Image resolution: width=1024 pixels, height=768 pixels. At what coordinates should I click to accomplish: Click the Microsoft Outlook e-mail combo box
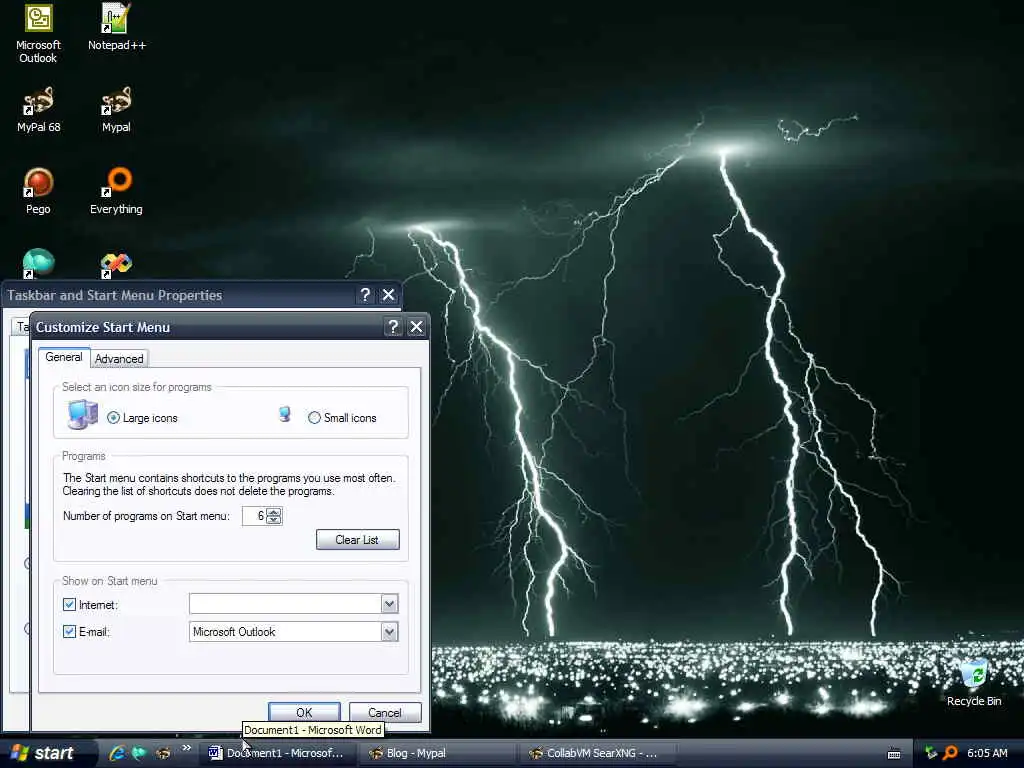click(x=293, y=632)
